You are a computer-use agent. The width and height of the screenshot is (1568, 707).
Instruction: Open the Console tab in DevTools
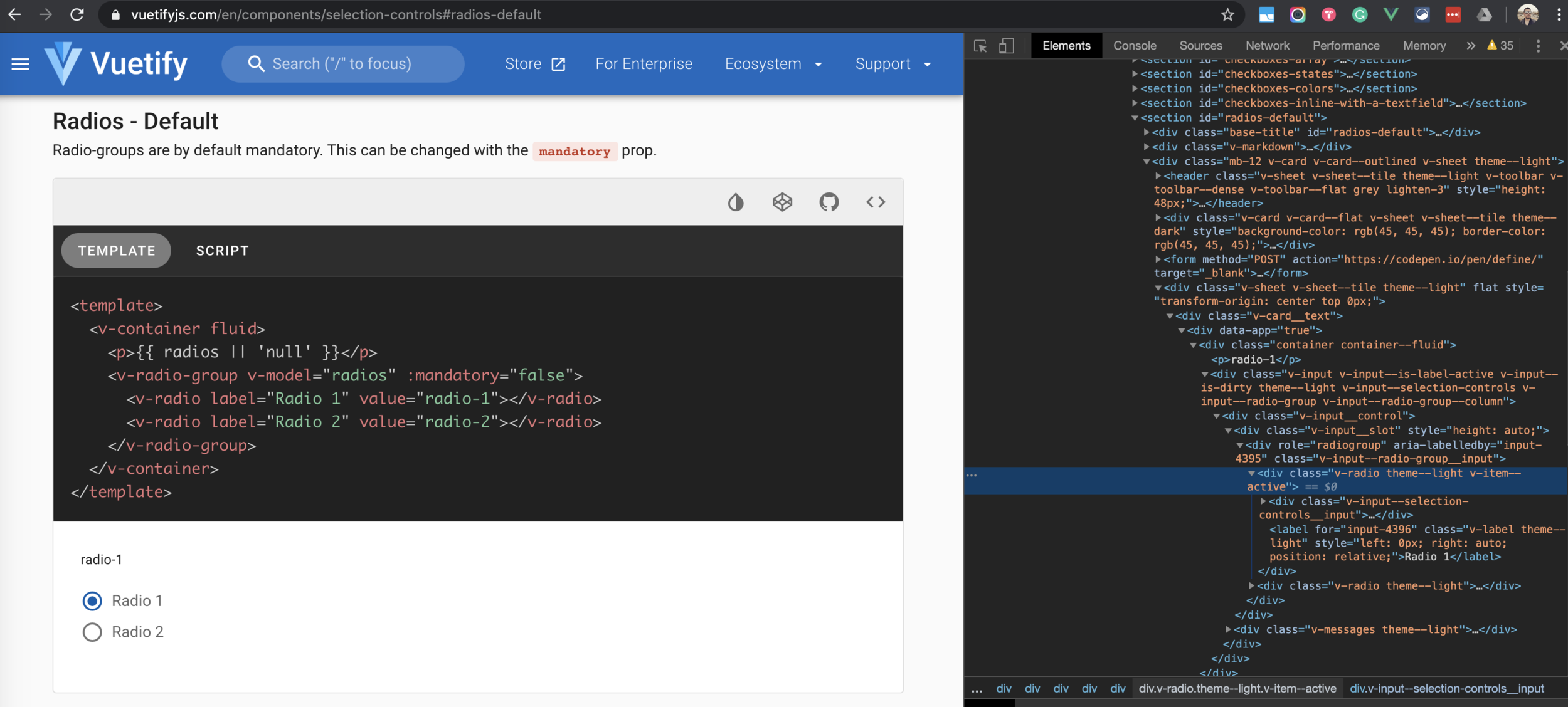[1134, 46]
